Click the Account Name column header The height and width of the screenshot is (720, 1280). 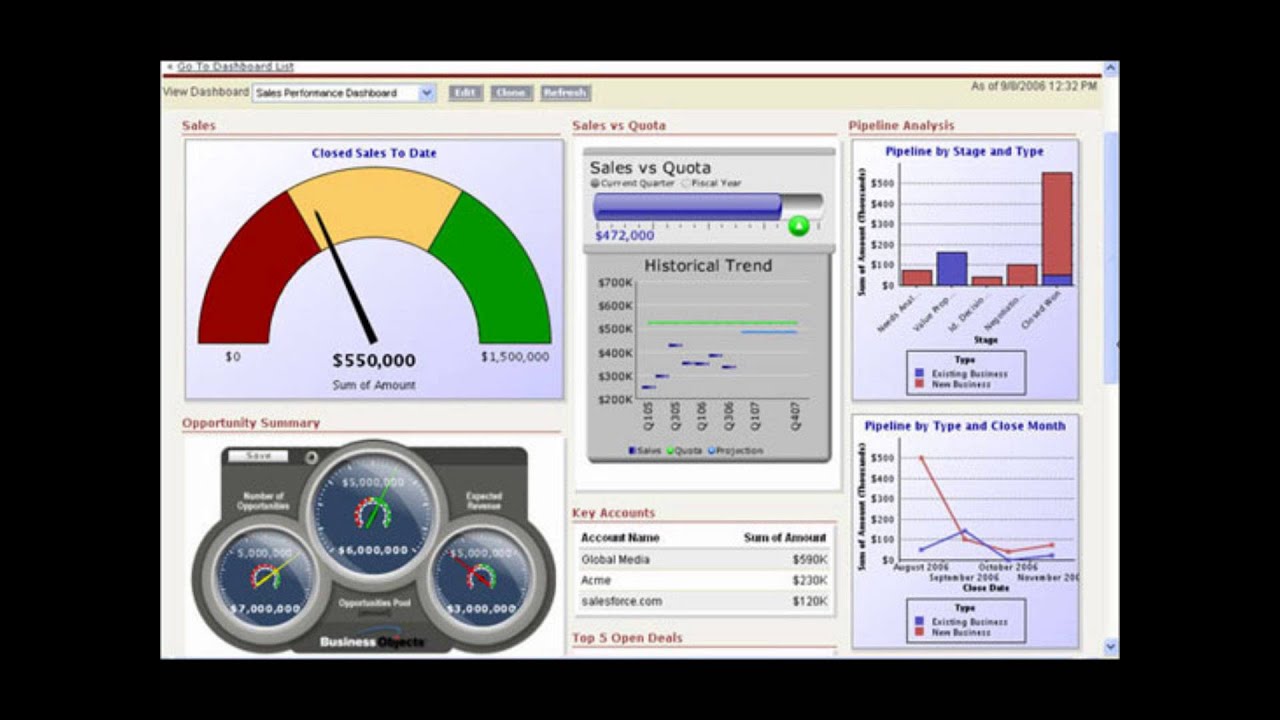click(x=620, y=538)
